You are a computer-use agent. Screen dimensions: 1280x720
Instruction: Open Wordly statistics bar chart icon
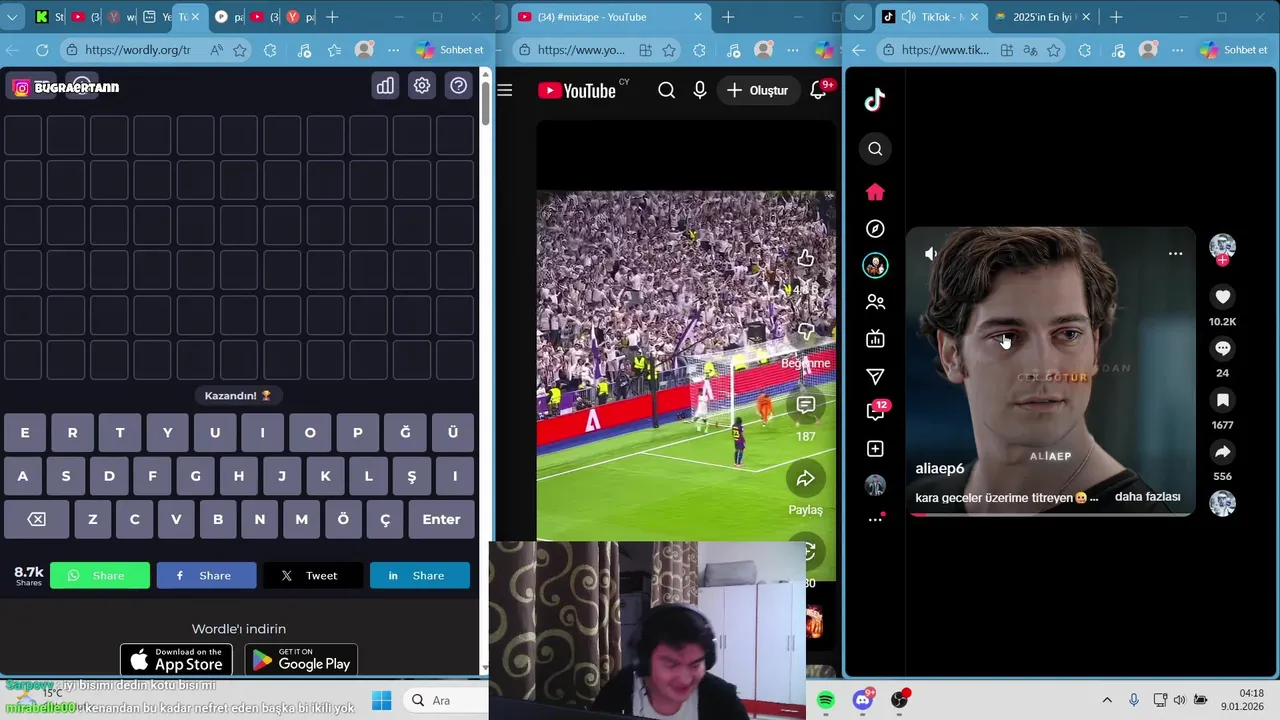(385, 86)
